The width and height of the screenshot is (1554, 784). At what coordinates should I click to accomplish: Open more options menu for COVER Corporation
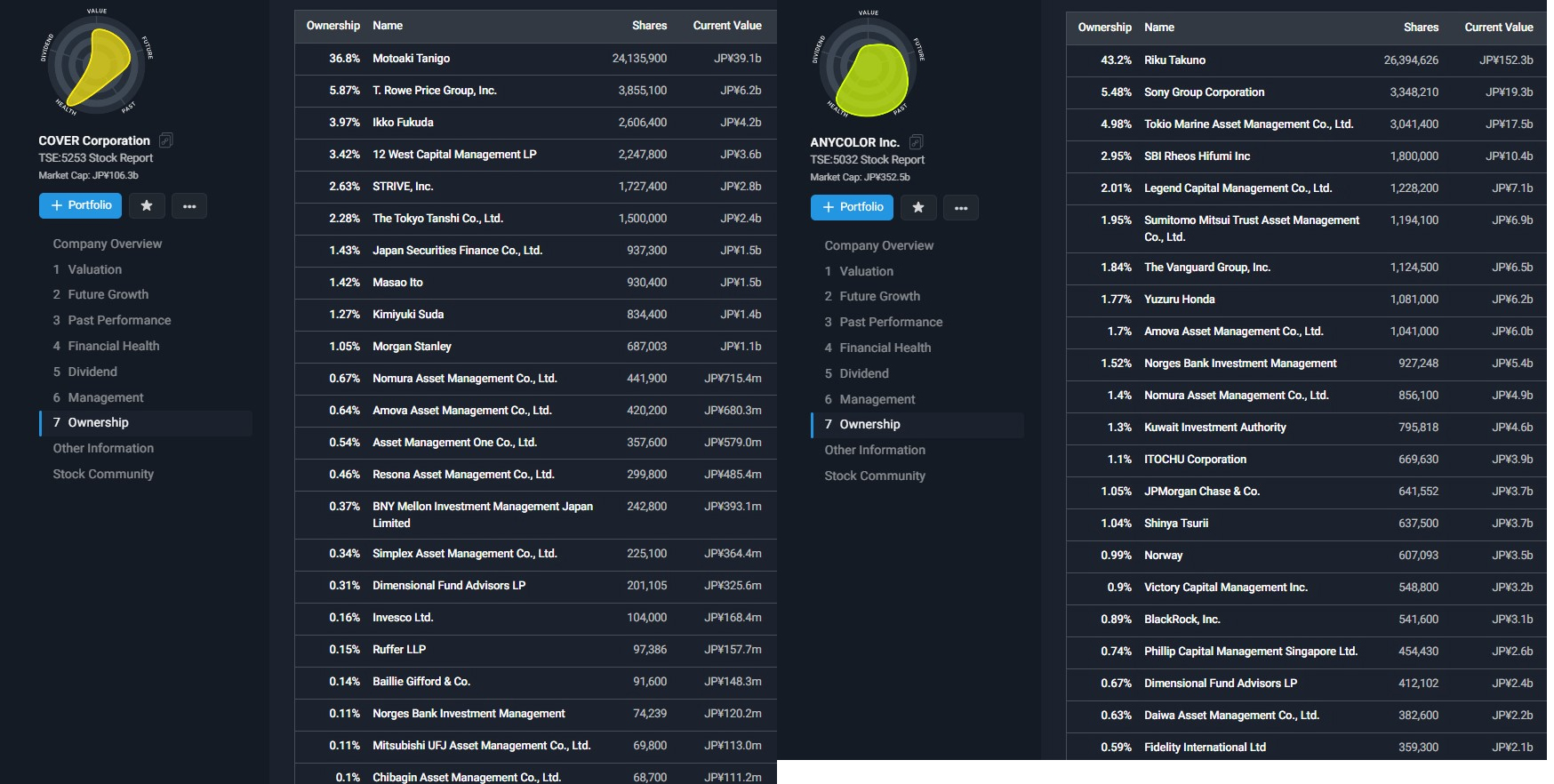189,205
